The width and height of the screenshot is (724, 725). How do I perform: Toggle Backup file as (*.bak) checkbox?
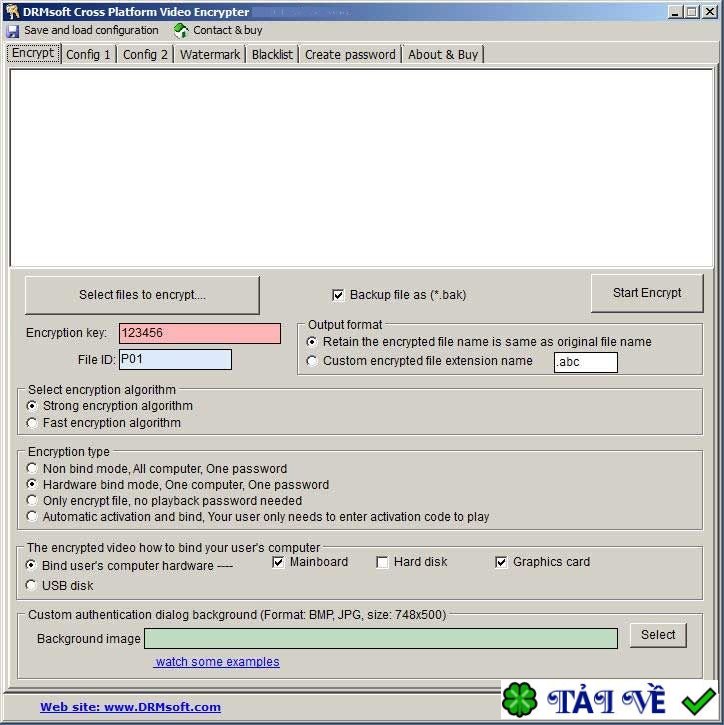pos(338,295)
